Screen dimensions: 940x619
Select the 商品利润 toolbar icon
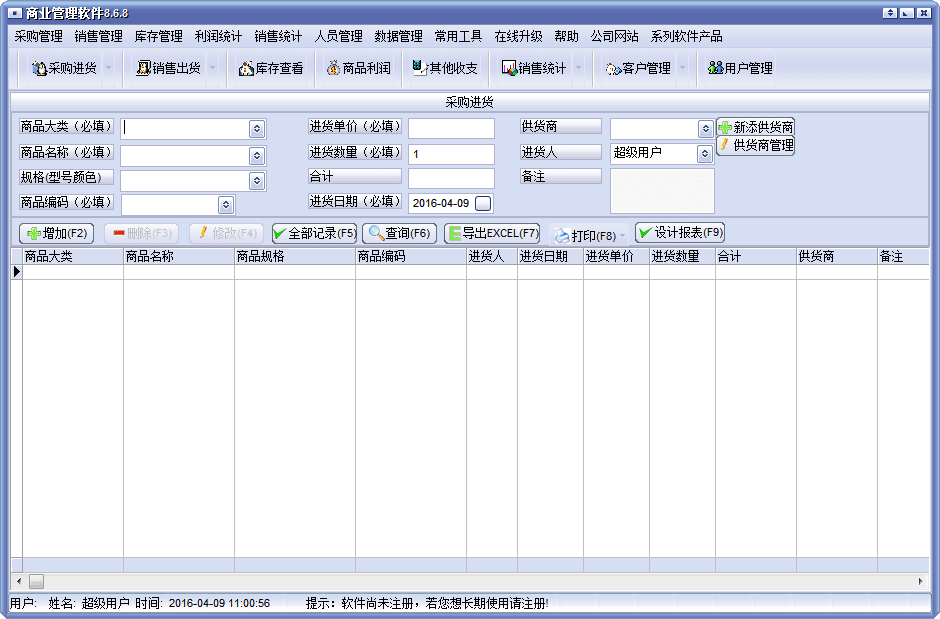[358, 68]
